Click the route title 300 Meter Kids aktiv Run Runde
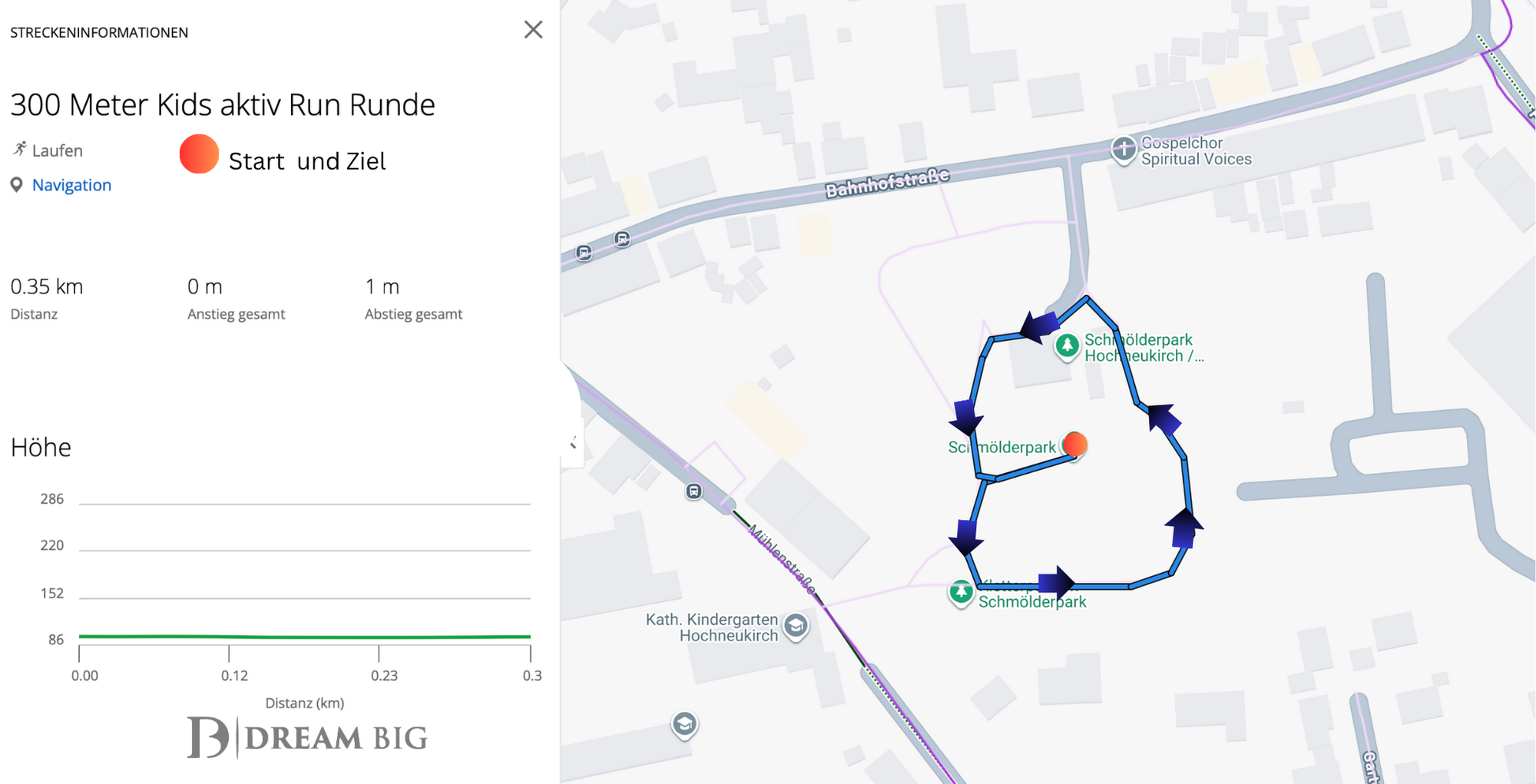The image size is (1536, 784). pyautogui.click(x=223, y=104)
